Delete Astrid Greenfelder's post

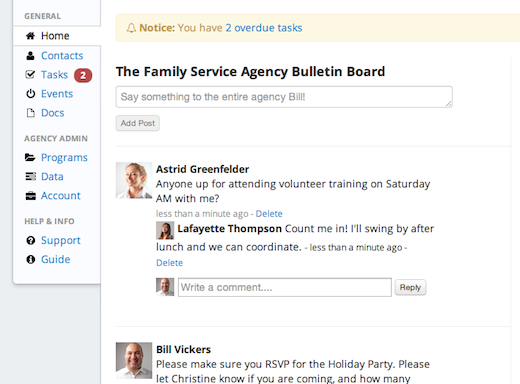pos(269,214)
